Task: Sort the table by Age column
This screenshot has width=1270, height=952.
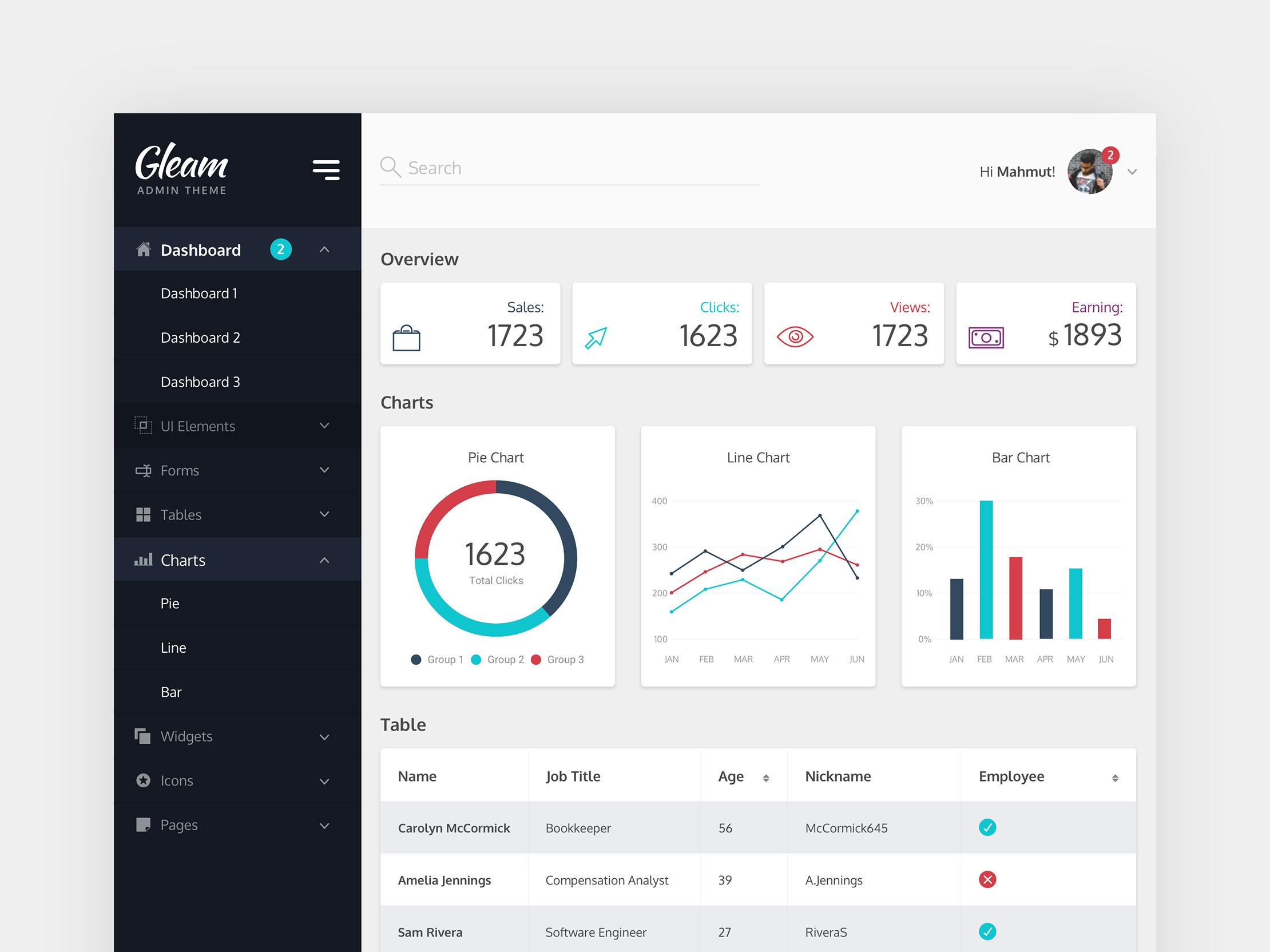Action: coord(766,777)
